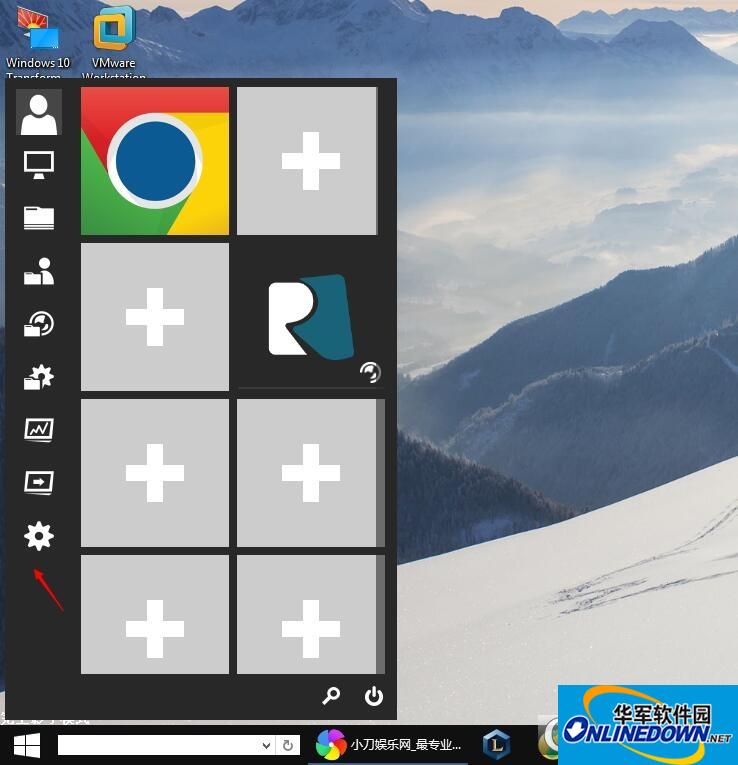Launch the R logo app tile
The image size is (738, 765).
311,317
